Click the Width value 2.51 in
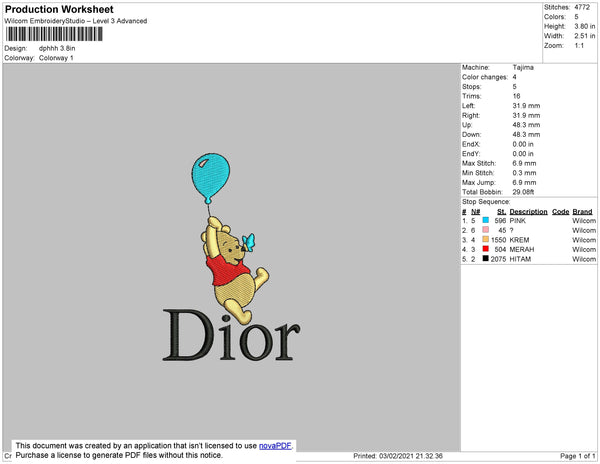 point(585,36)
